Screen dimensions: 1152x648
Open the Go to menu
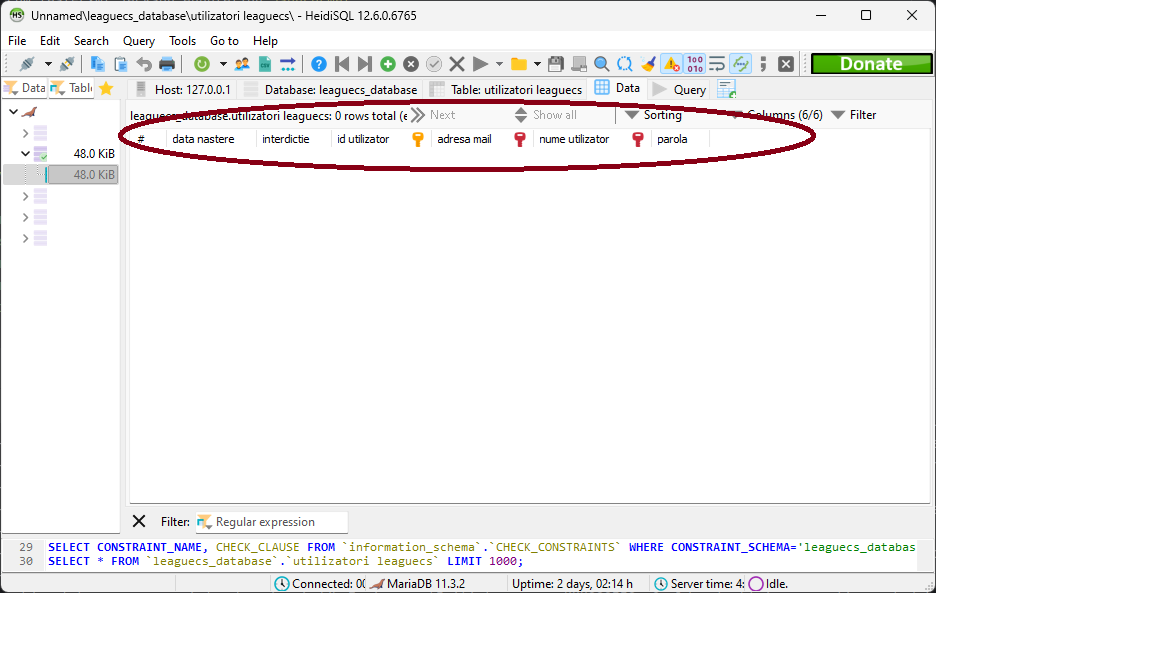(224, 40)
